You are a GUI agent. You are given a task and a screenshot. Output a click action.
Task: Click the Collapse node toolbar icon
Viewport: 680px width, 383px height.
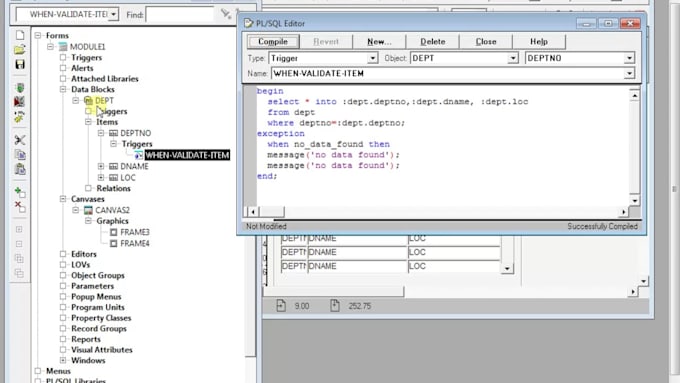pos(19,244)
